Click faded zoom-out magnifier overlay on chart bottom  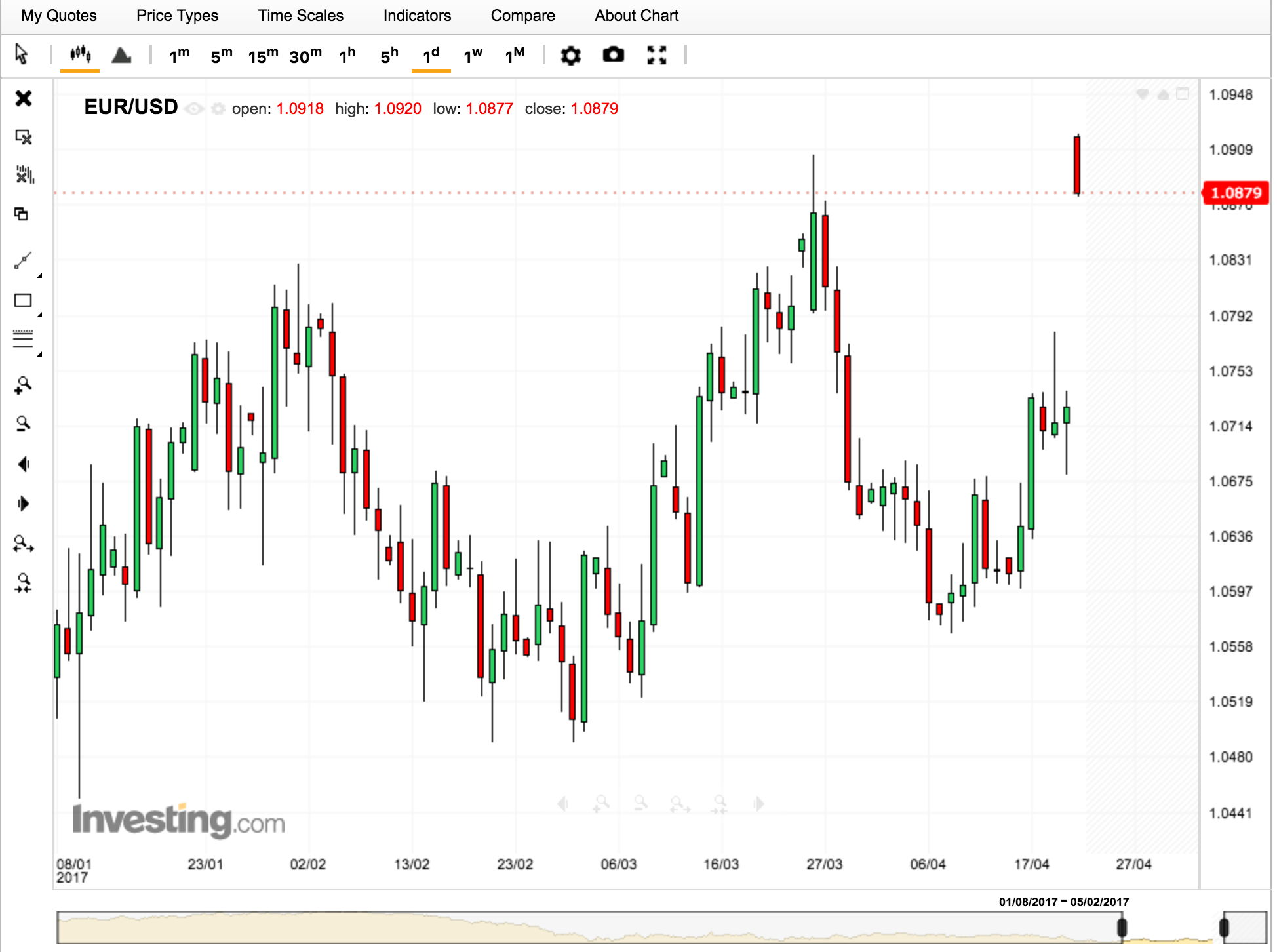[641, 803]
